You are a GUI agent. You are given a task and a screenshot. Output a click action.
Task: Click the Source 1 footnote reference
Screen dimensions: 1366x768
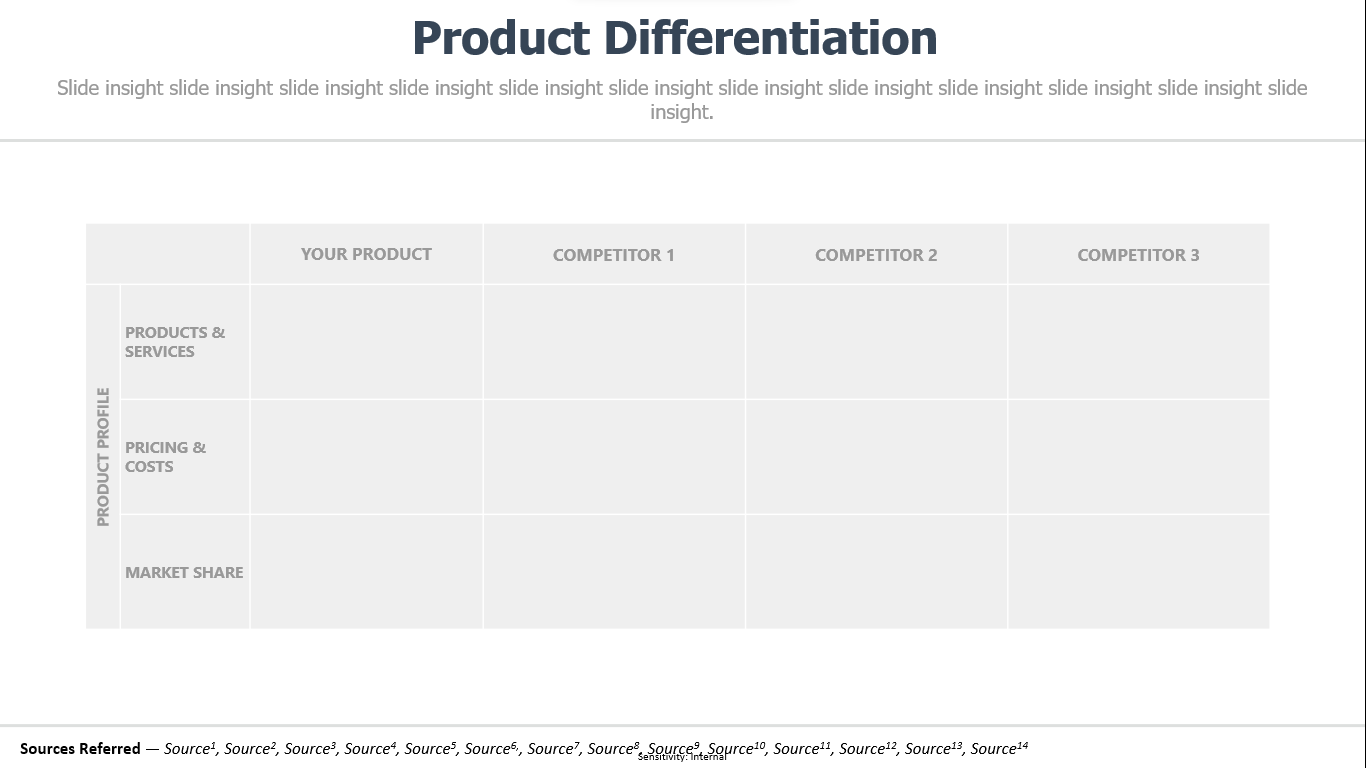coord(190,748)
